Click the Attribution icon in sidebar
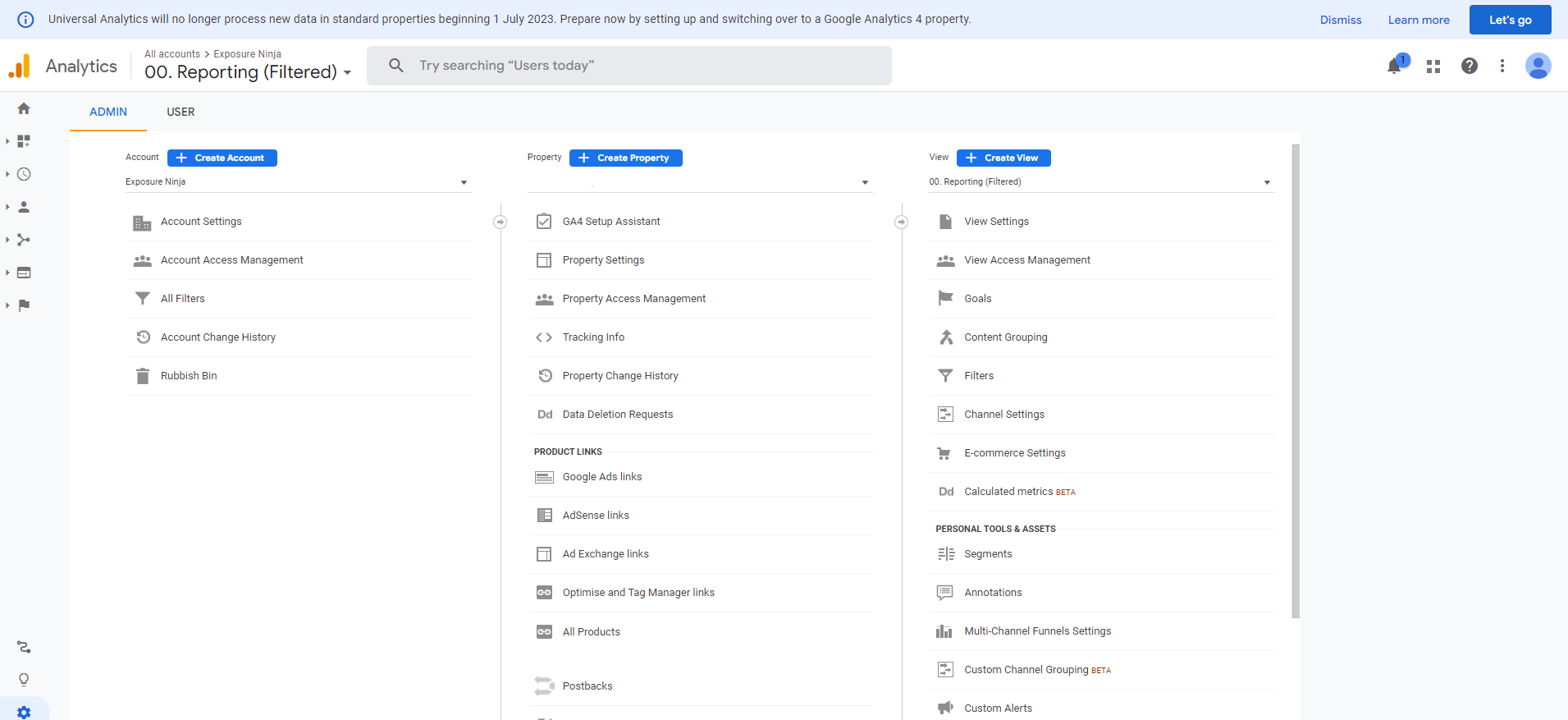Screen dimensions: 1568x720 point(24,647)
